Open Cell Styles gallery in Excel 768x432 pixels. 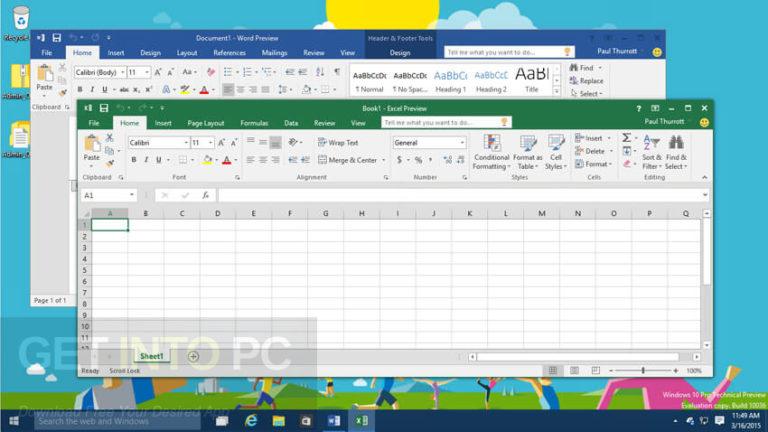[x=556, y=145]
